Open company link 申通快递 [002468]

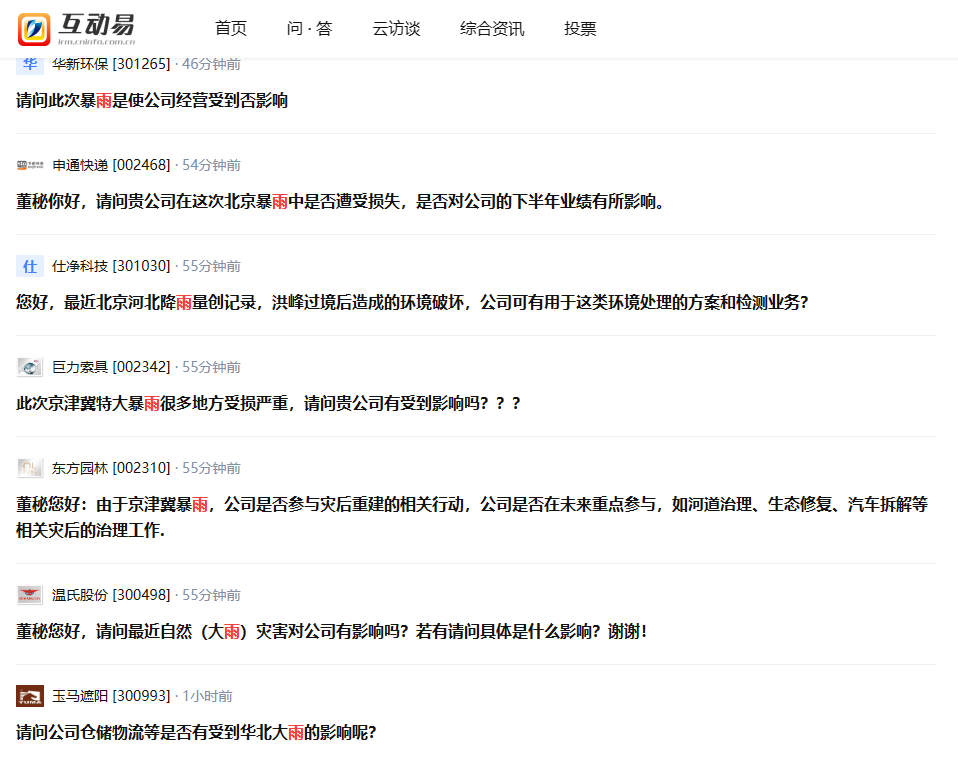click(x=111, y=165)
